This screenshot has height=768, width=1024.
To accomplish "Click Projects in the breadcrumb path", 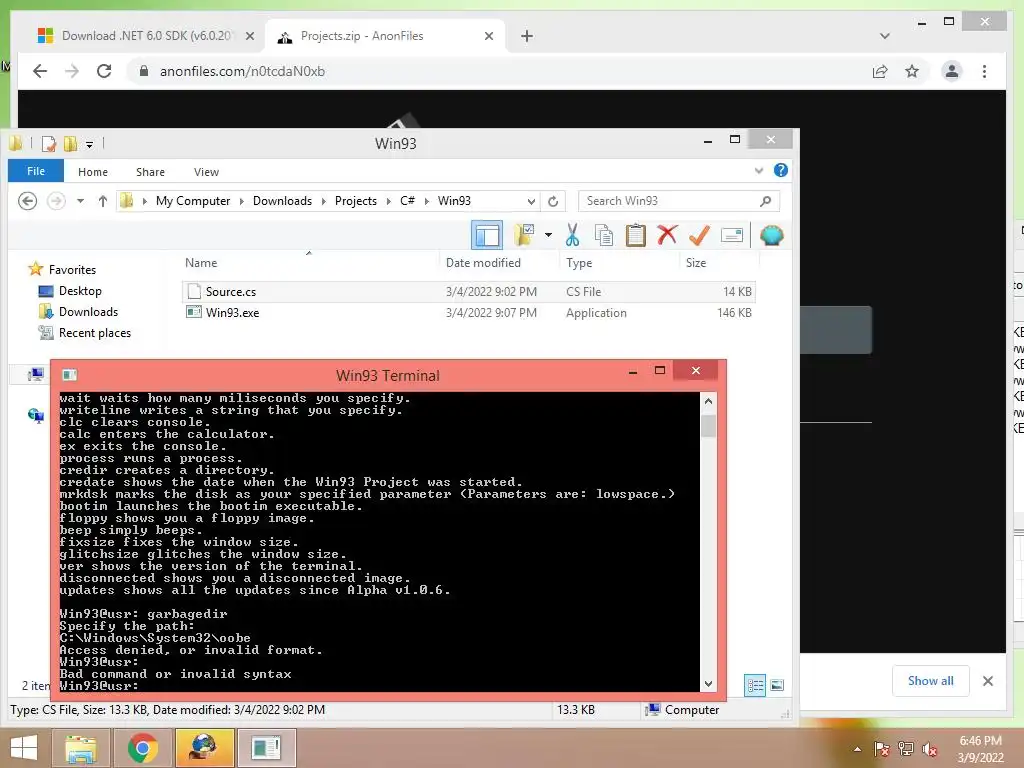I will (x=356, y=201).
